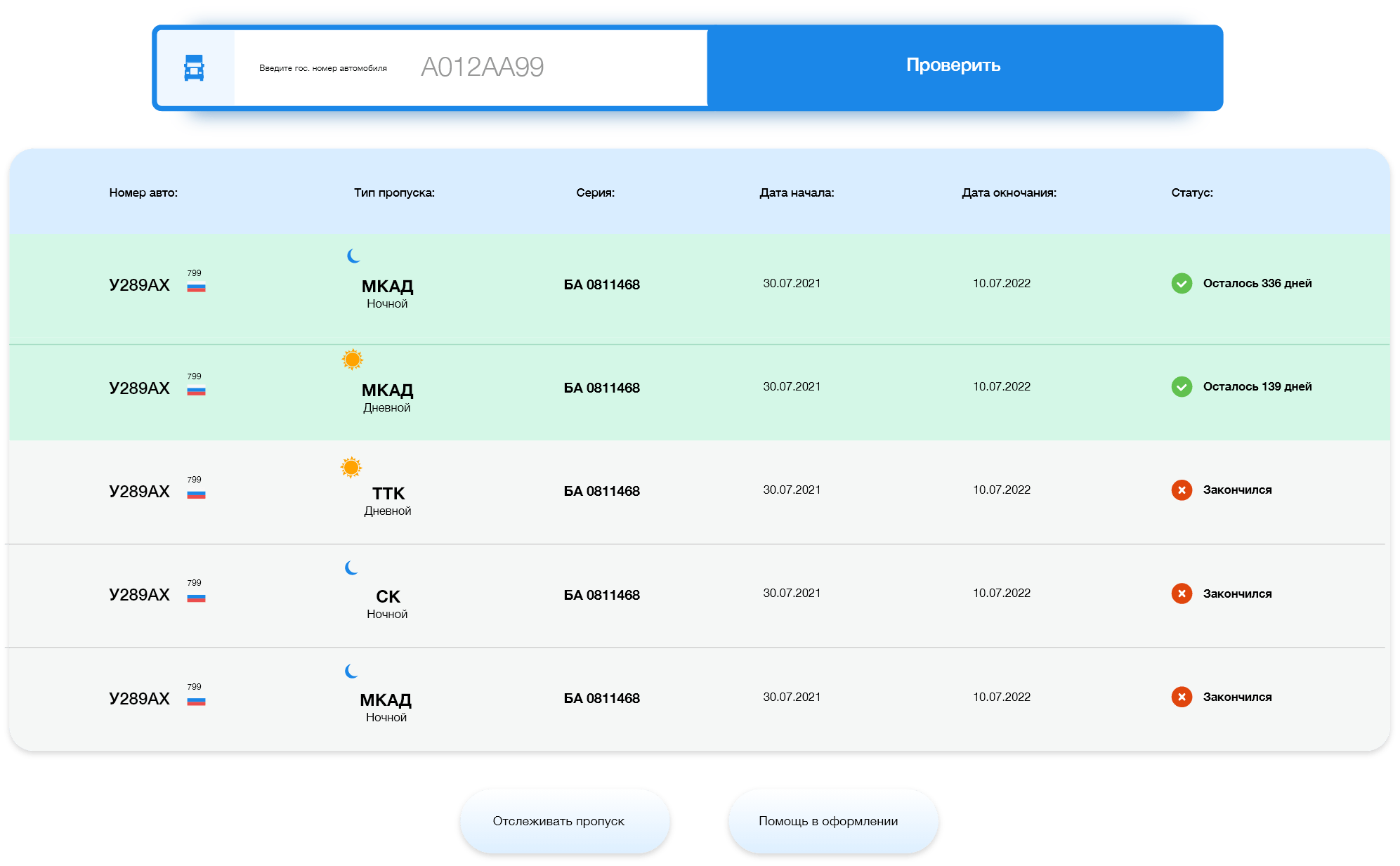Click green checkmark beside Осталось 336 дней
Viewport: 1400px width, 866px height.
1182,283
